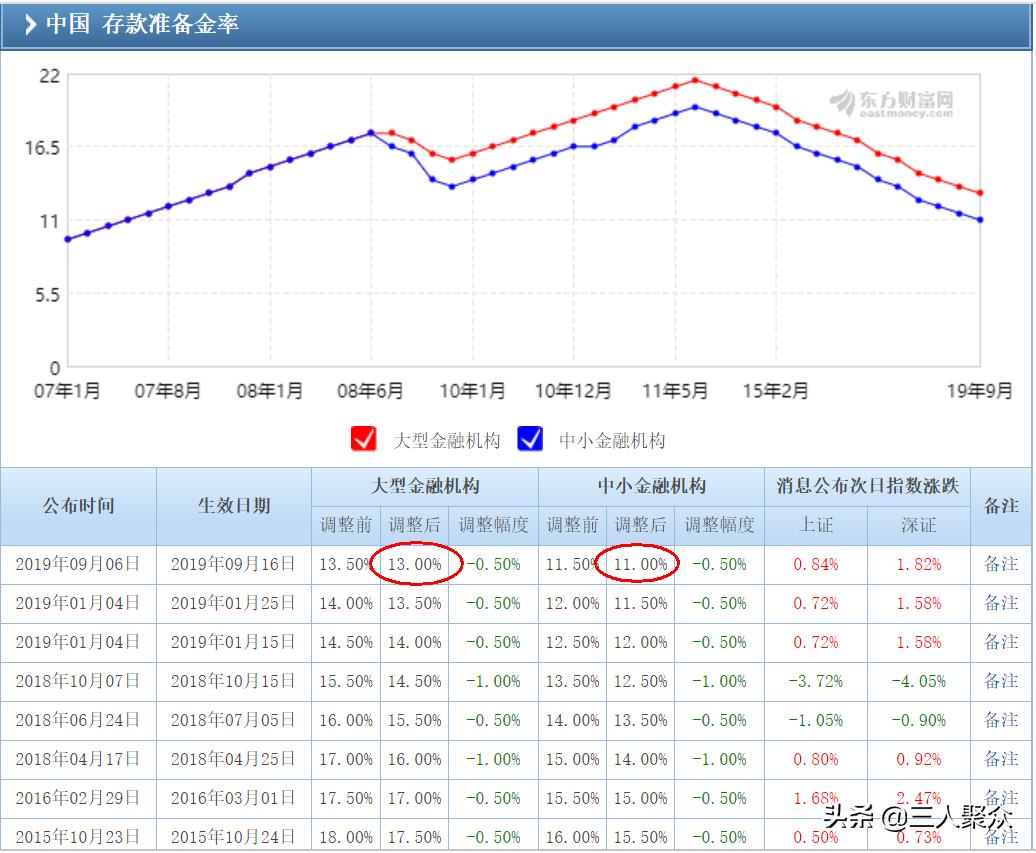Click the red -3.72% 上证 value
The height and width of the screenshot is (853, 1036).
pyautogui.click(x=819, y=681)
